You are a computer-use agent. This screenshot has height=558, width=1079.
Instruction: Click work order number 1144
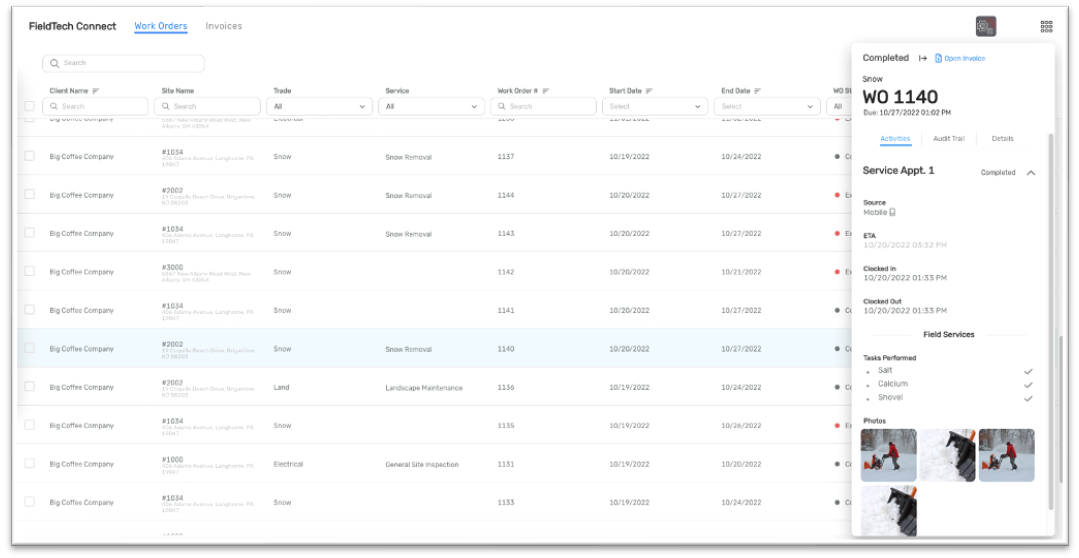pyautogui.click(x=506, y=195)
